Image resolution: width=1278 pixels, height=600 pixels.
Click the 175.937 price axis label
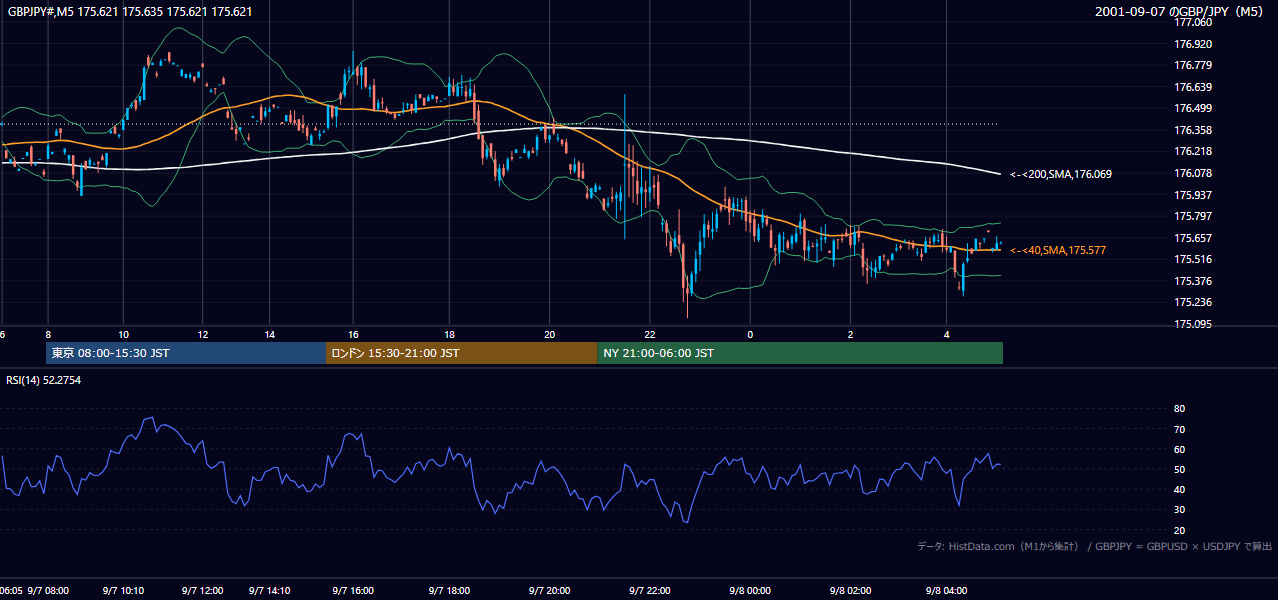1193,195
